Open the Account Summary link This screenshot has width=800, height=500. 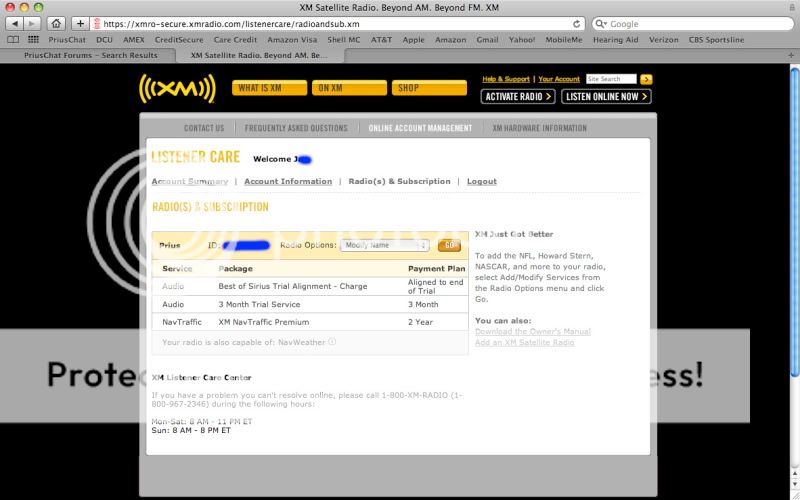coord(190,181)
